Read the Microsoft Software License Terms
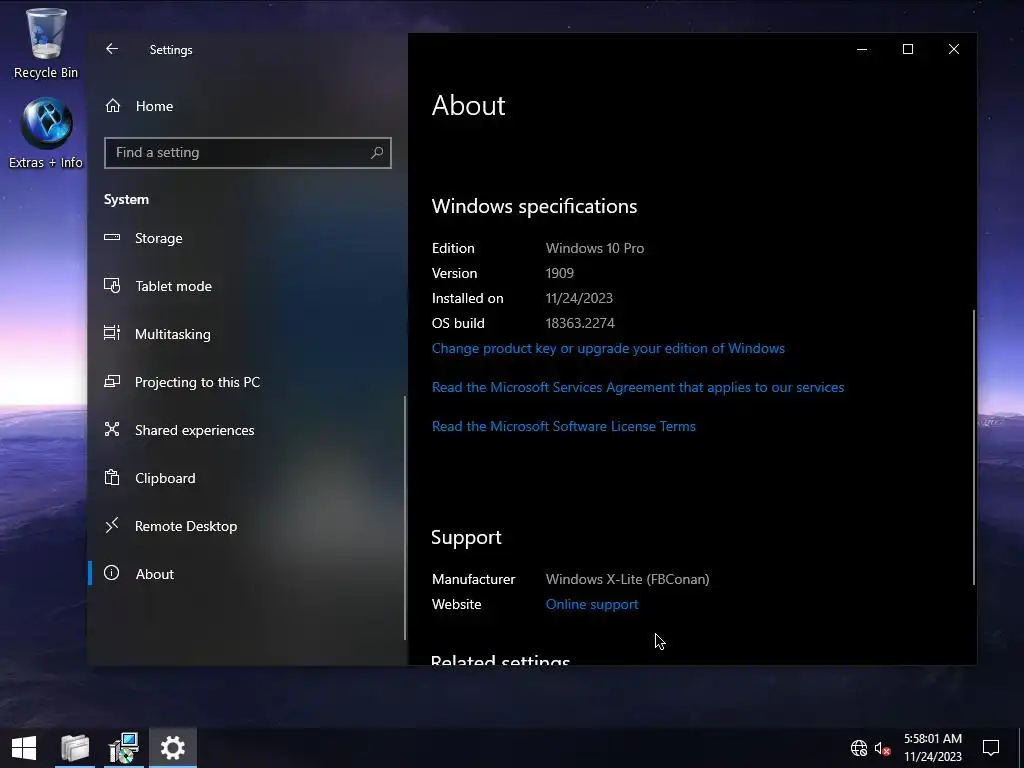Viewport: 1024px width, 768px height. [564, 426]
